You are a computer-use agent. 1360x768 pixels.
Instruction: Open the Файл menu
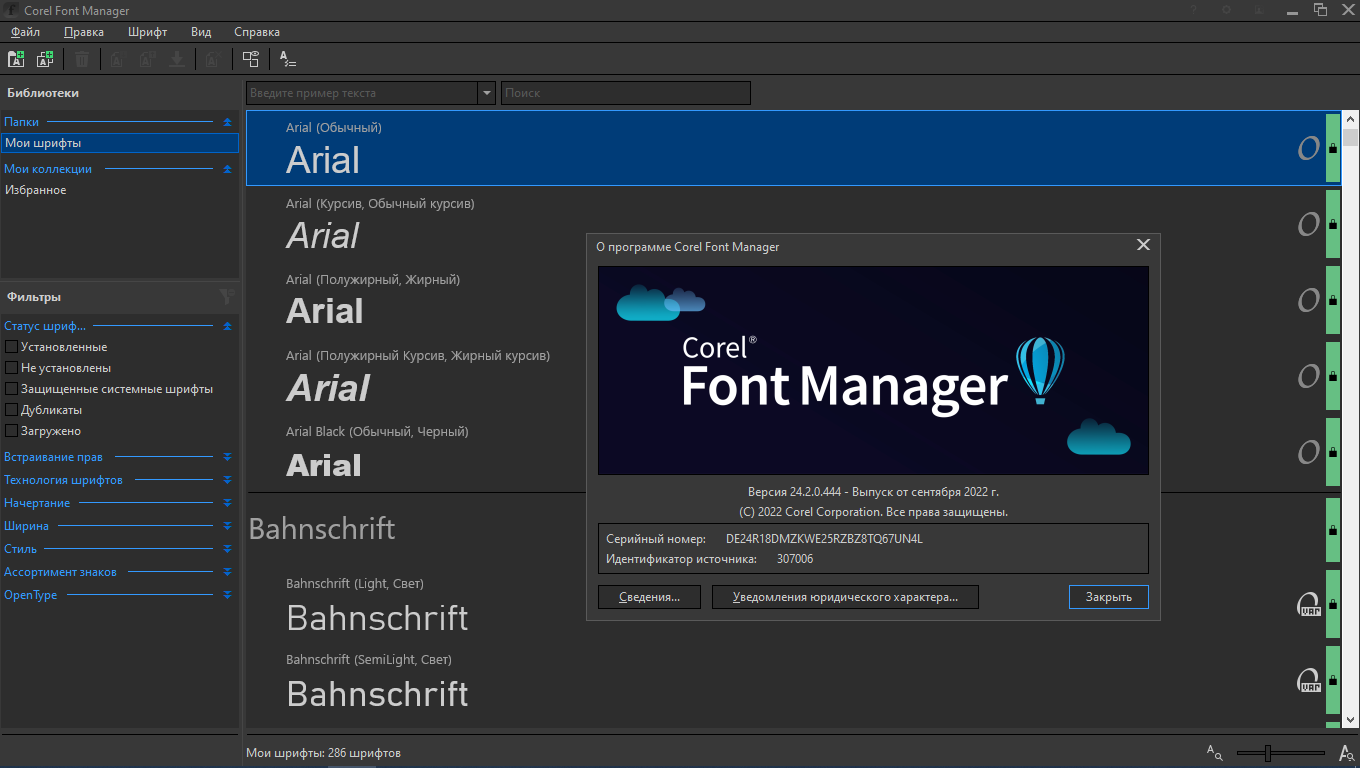pyautogui.click(x=25, y=32)
